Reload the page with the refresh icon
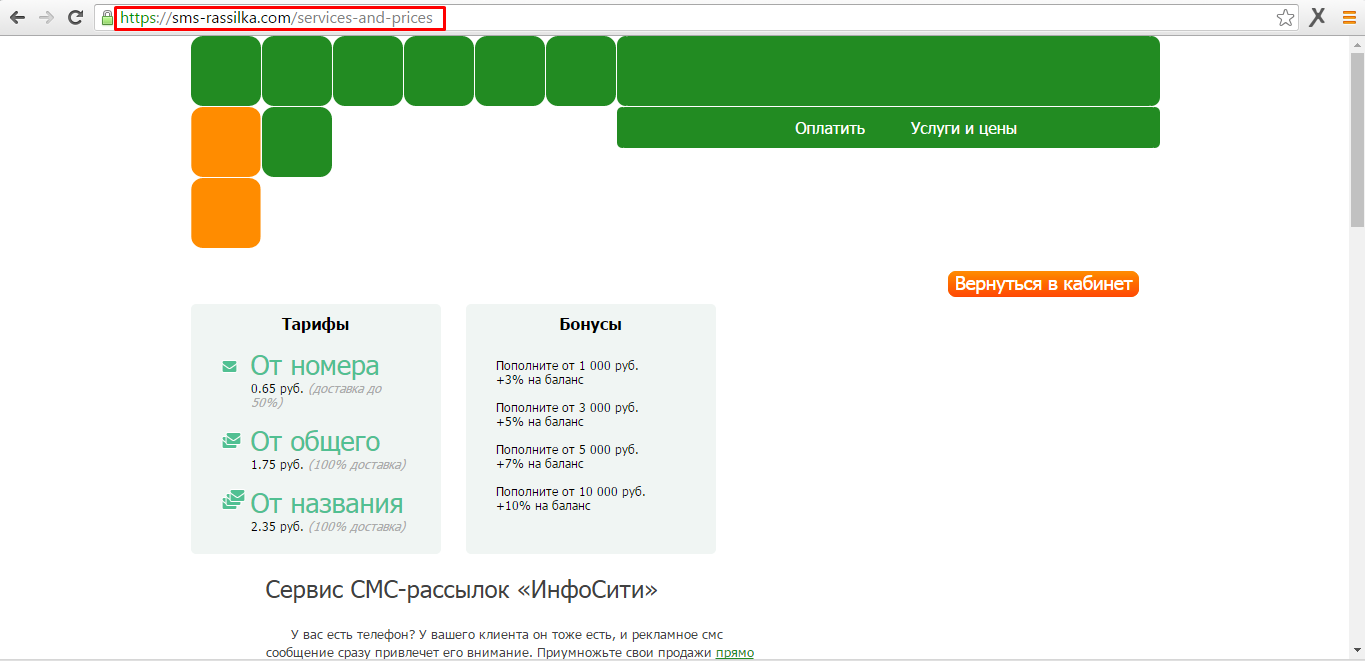Screen dimensions: 1365x661 75,17
